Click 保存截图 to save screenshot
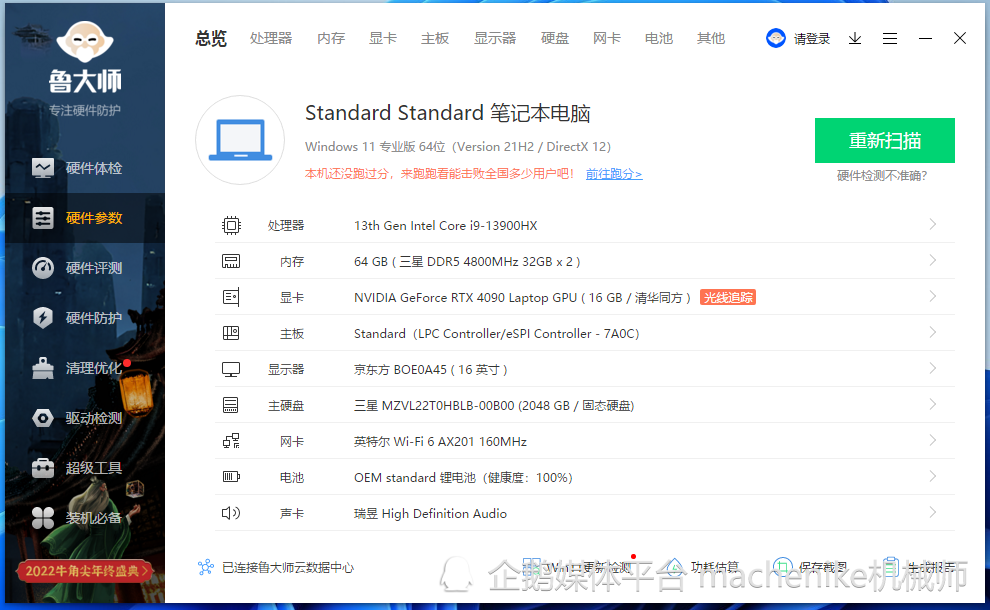 (810, 567)
